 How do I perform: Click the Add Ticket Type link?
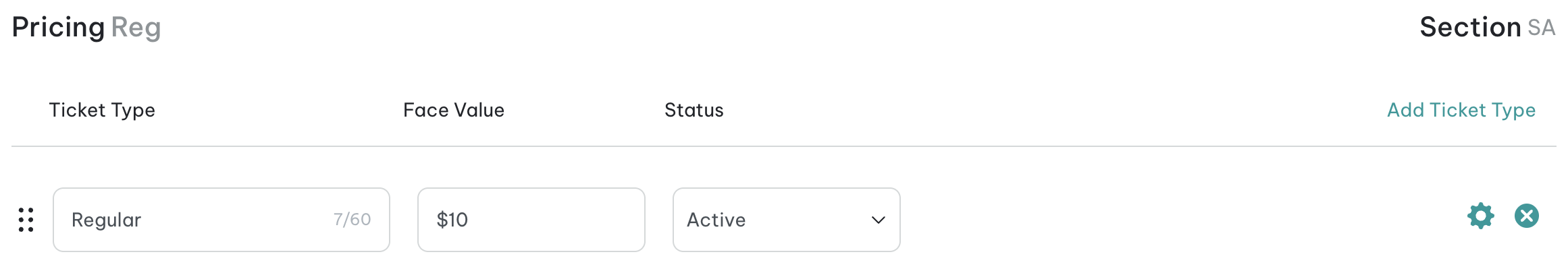click(1461, 110)
